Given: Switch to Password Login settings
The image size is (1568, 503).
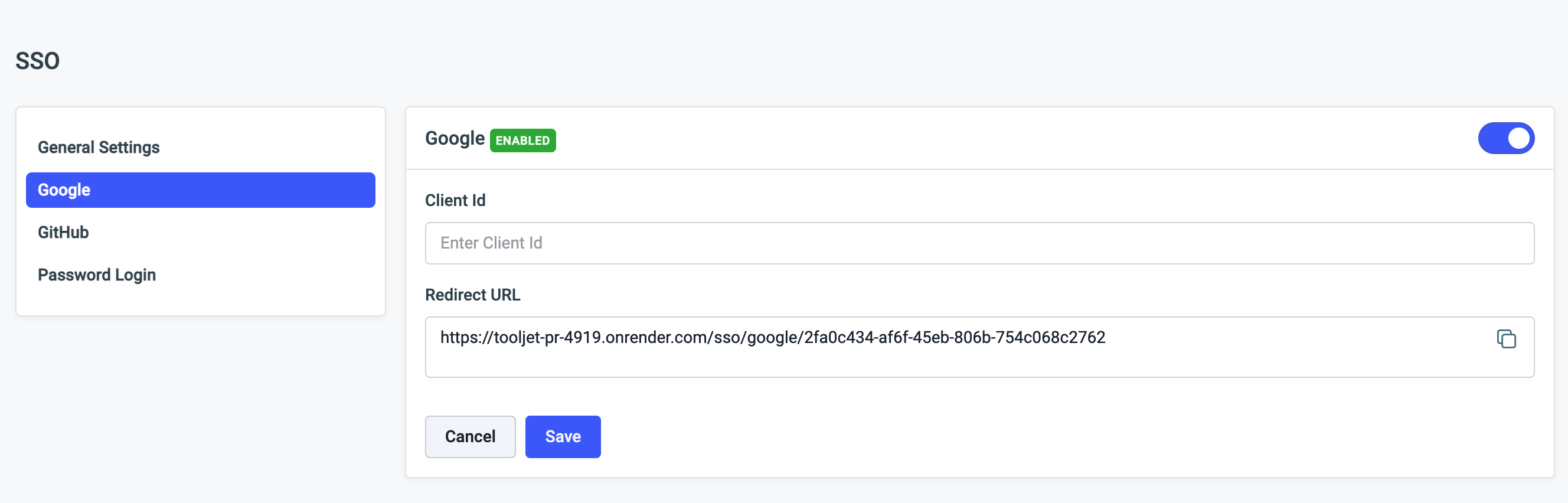Looking at the screenshot, I should click(x=97, y=275).
